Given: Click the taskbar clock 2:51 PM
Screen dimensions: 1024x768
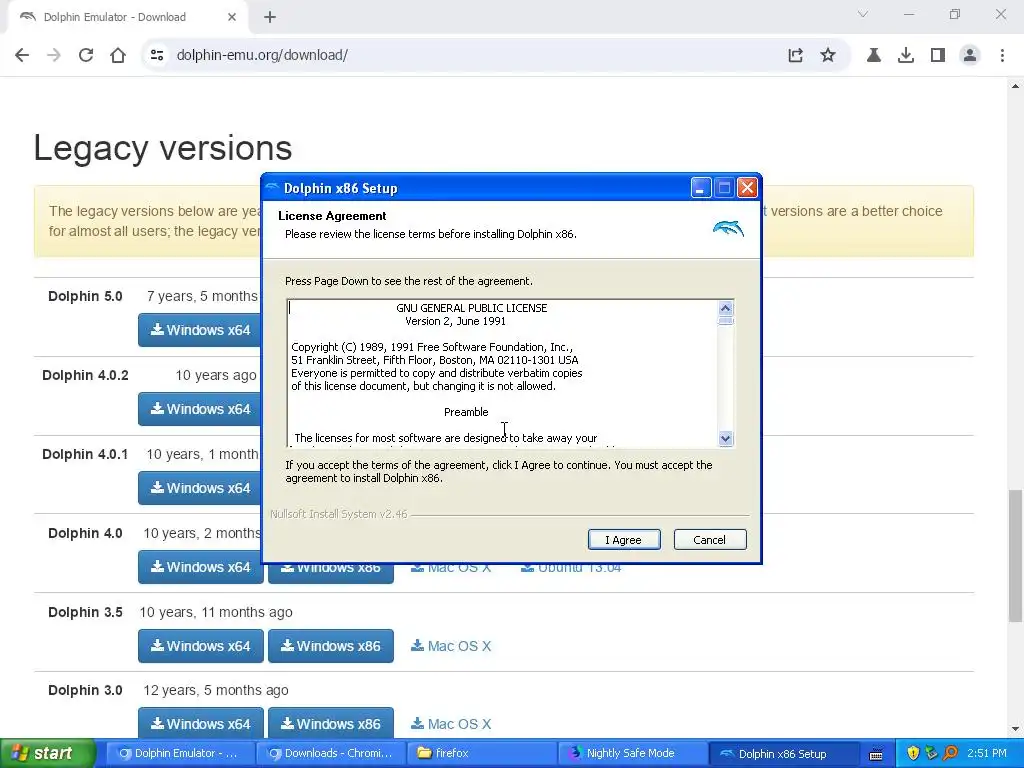Looking at the screenshot, I should point(987,754).
